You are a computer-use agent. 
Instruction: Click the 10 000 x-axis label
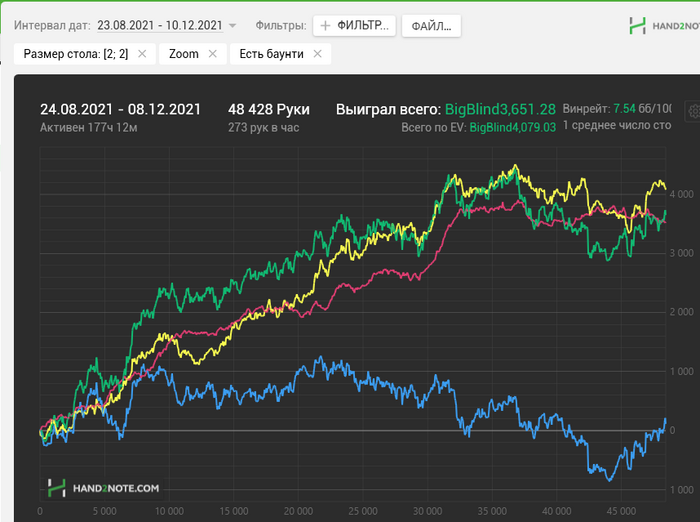(x=169, y=511)
